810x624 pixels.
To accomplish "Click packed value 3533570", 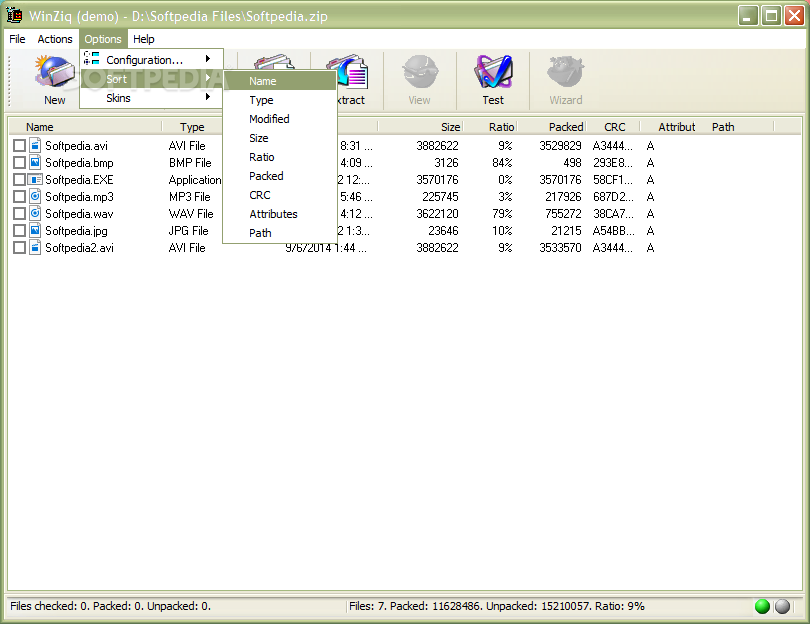I will tap(560, 248).
